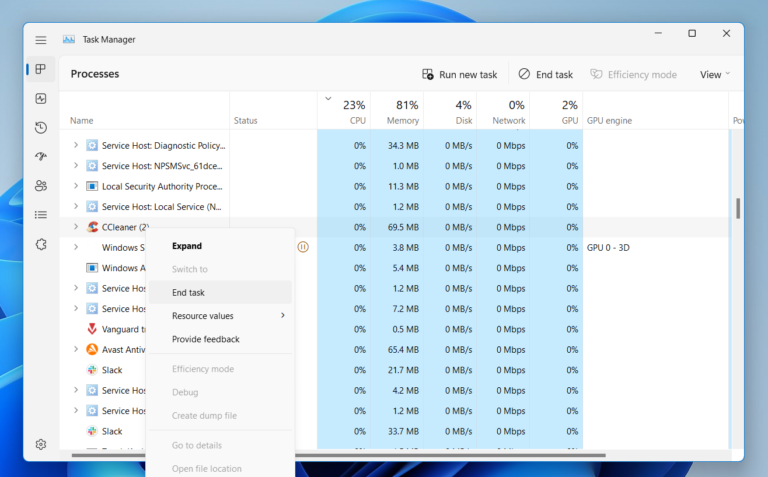
Task: Select Provide feedback in context menu
Action: click(x=220, y=339)
